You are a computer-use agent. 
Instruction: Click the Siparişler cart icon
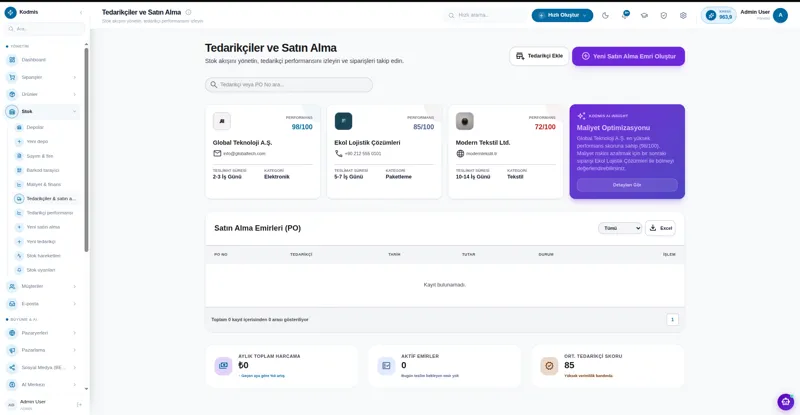pyautogui.click(x=12, y=77)
